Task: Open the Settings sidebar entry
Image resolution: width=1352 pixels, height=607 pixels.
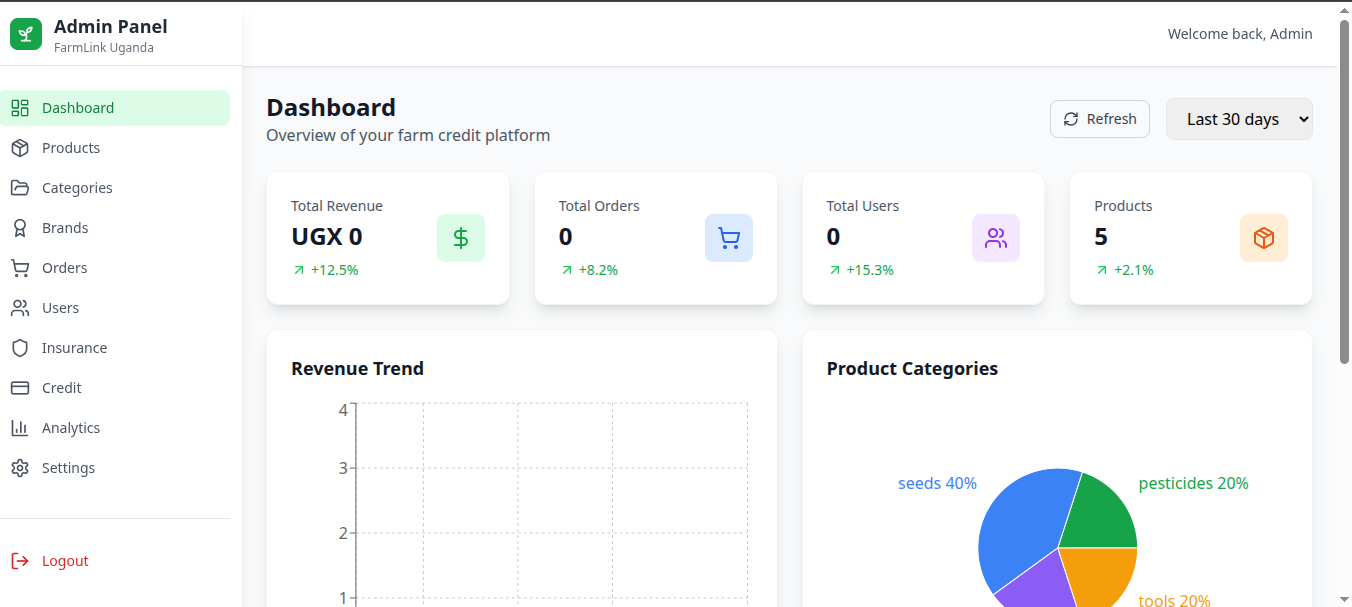Action: [115, 468]
